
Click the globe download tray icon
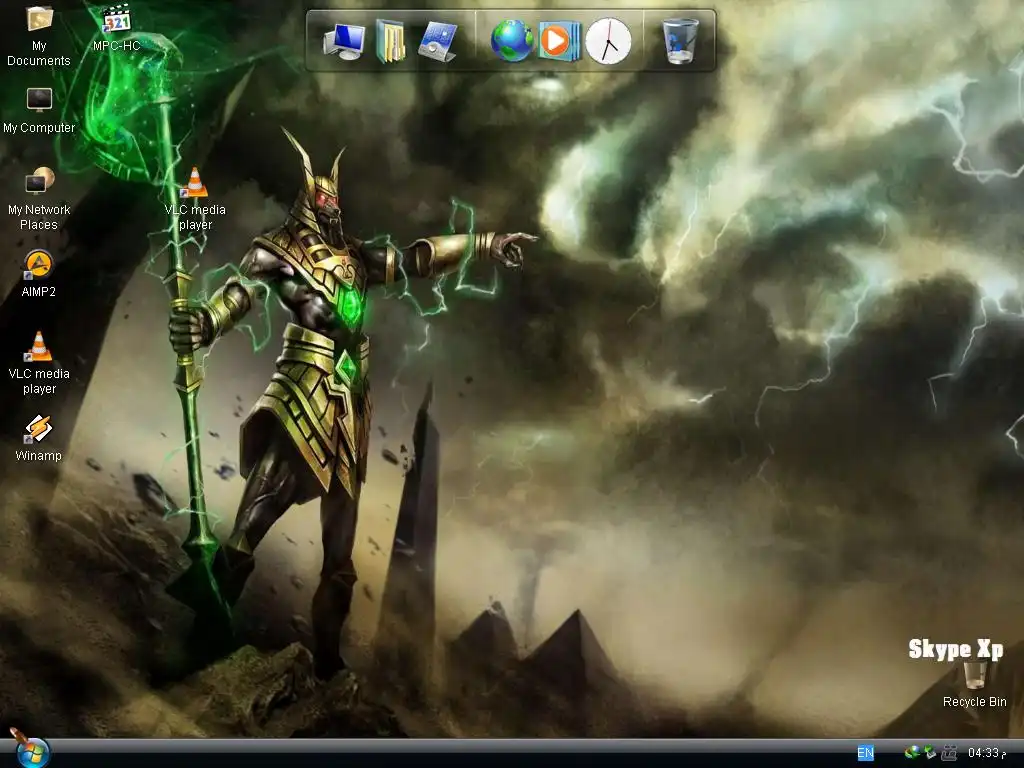(912, 753)
